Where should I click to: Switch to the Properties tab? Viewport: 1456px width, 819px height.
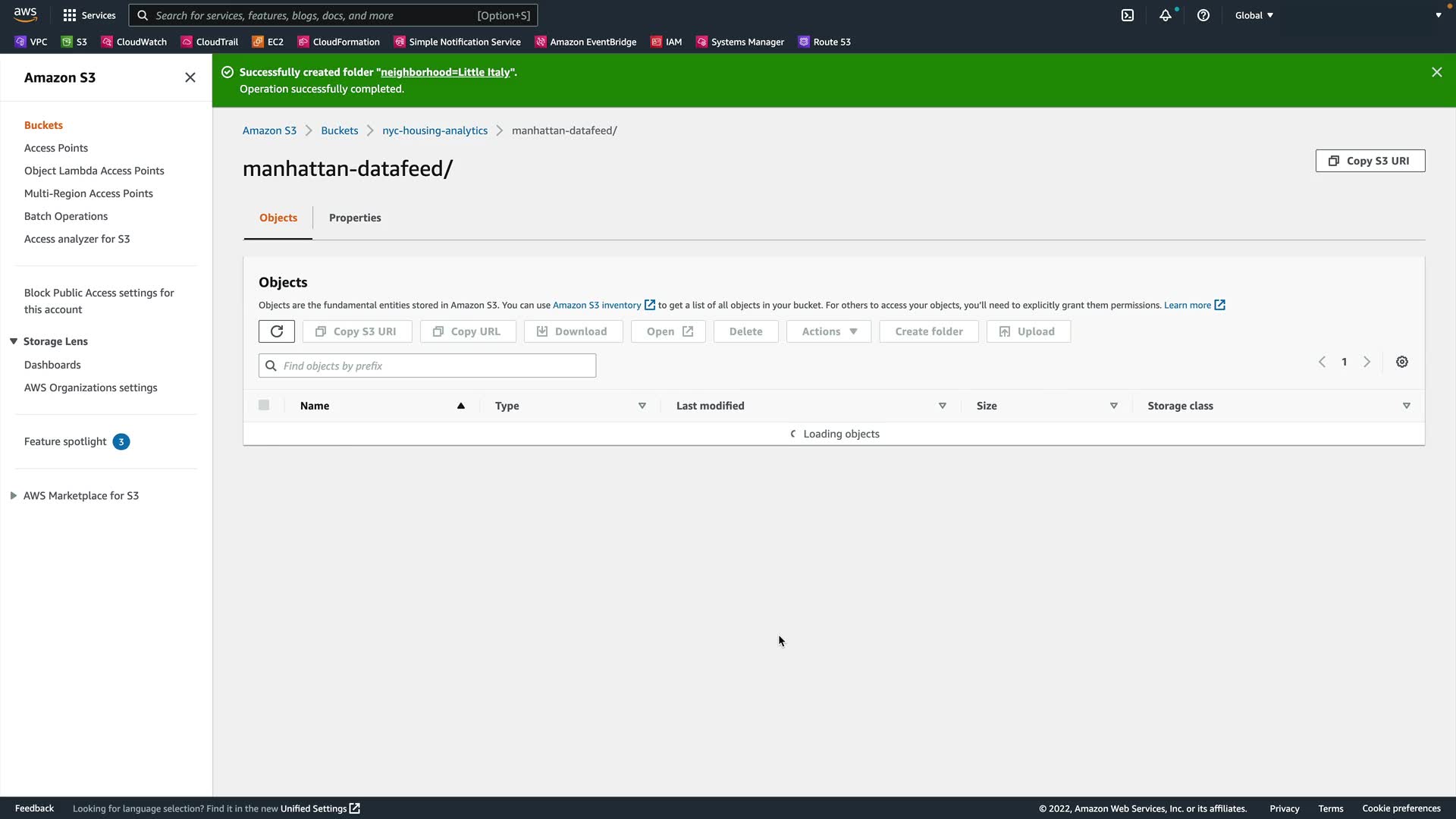pos(355,218)
